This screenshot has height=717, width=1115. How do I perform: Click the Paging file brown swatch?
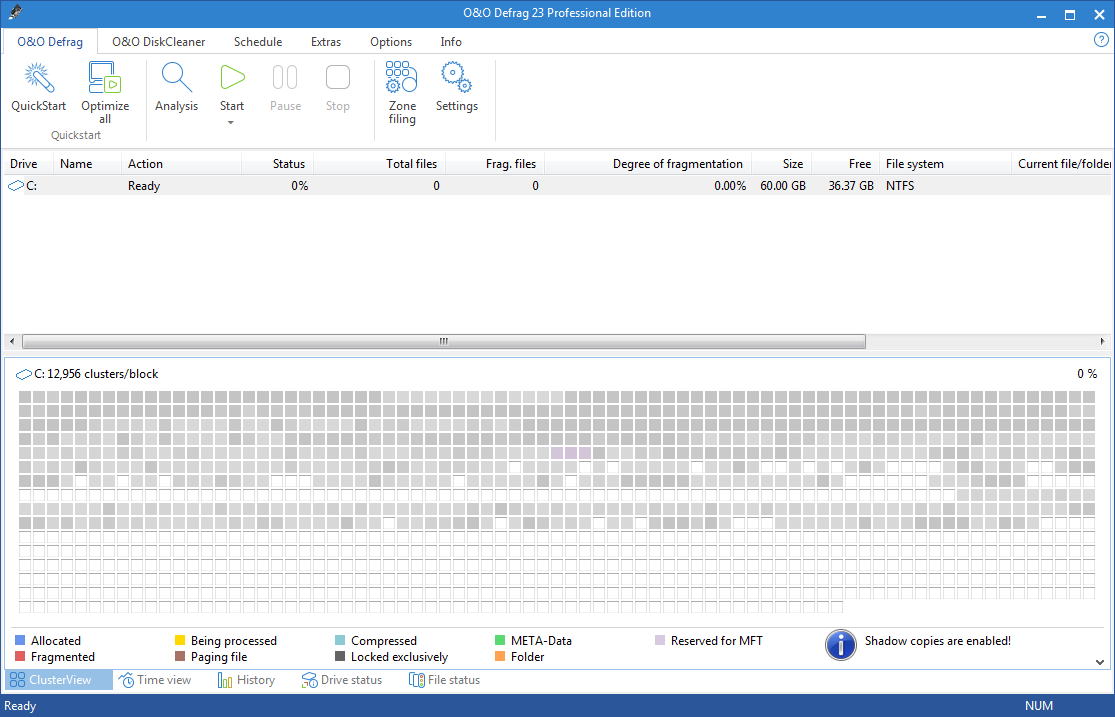tap(180, 657)
